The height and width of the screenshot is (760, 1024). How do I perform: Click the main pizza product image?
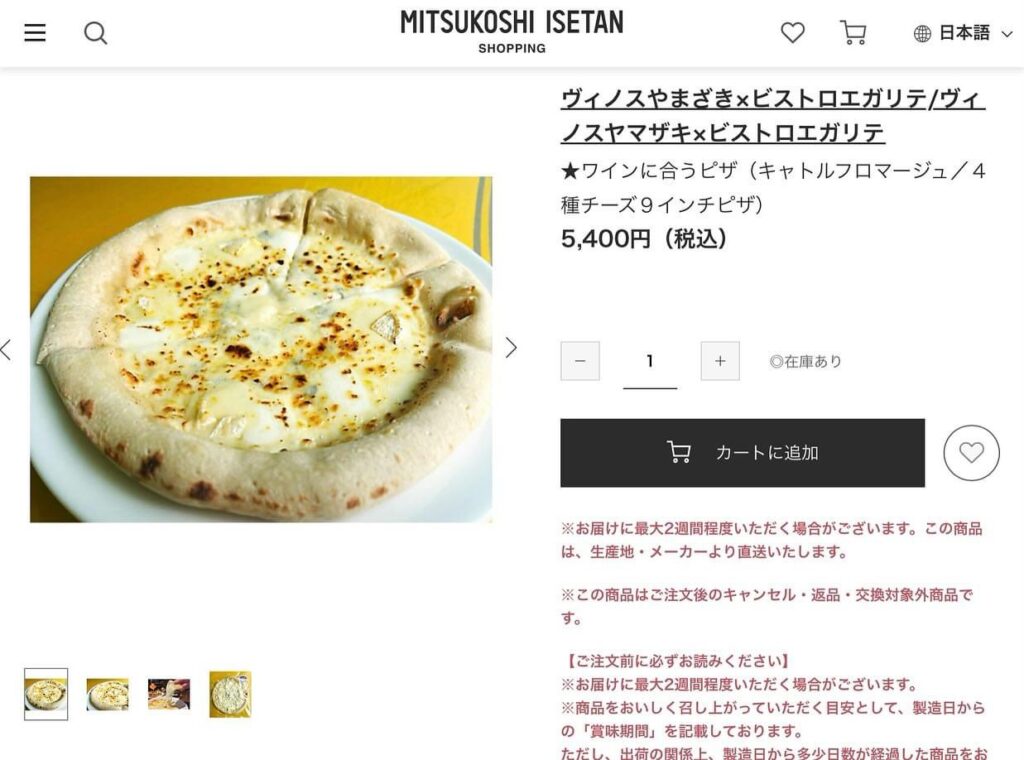(x=261, y=349)
